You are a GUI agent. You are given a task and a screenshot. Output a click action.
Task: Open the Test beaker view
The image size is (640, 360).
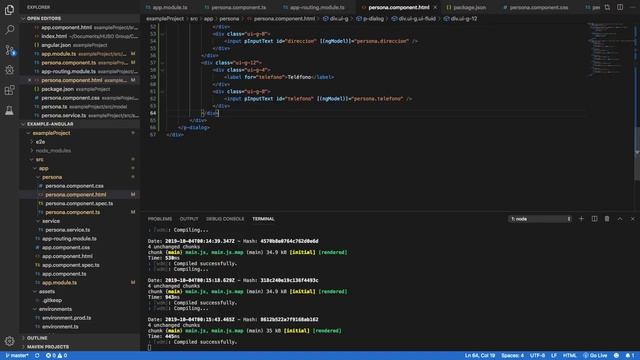point(9,110)
